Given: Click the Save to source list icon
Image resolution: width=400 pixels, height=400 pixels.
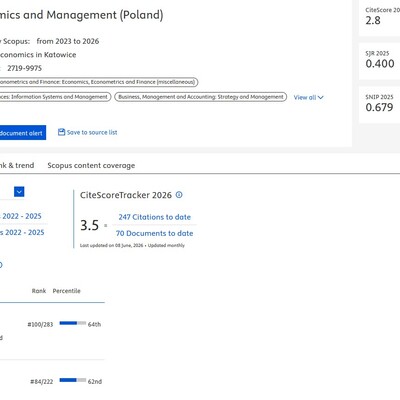Looking at the screenshot, I should pos(61,132).
